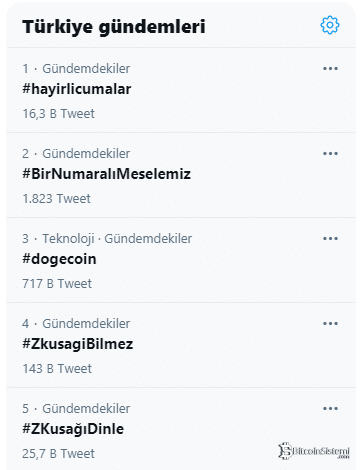Open the #hayirlicumalar hashtag
Viewport: 360px width, 470px height.
[77, 89]
